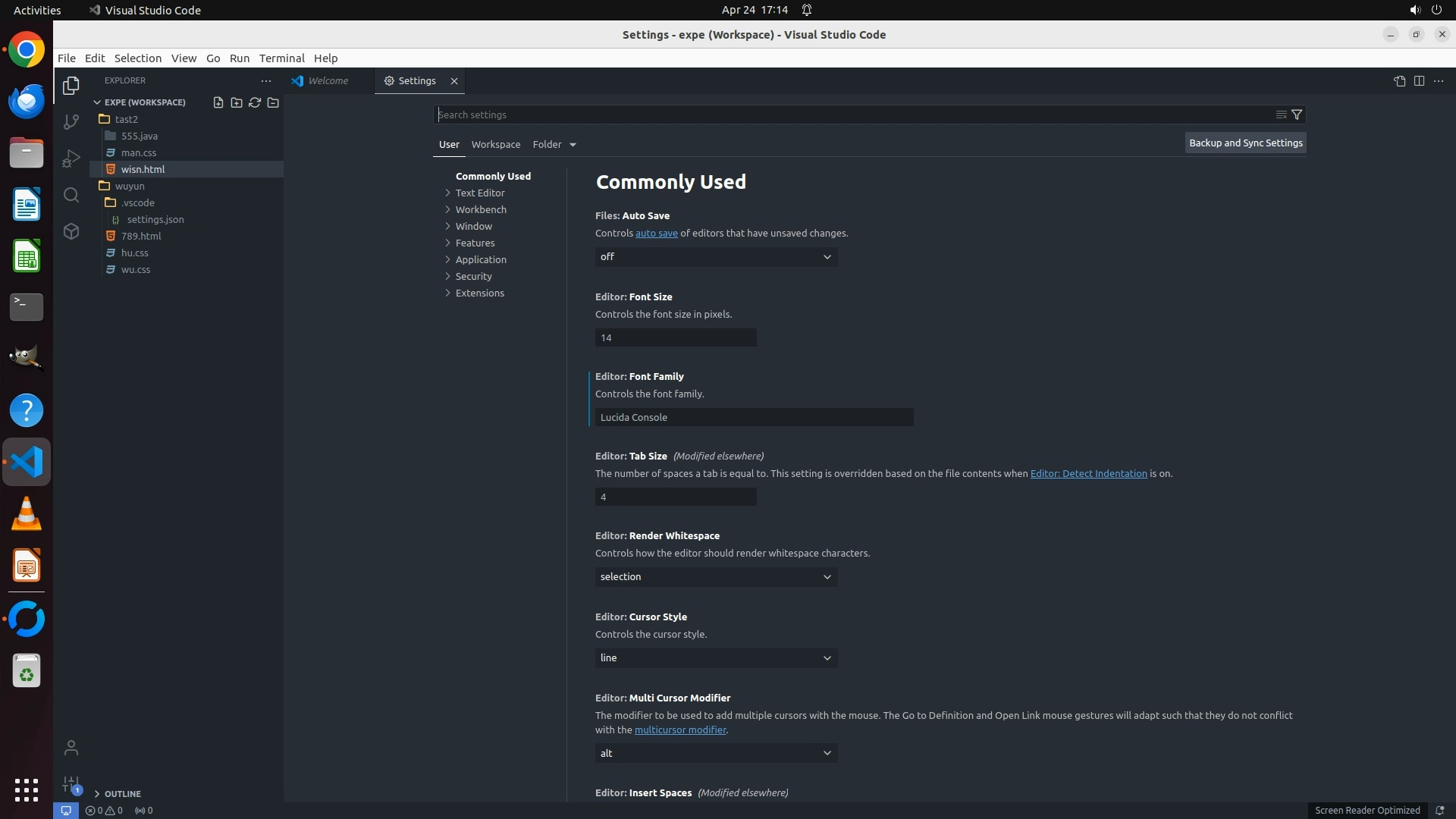Follow the Editor: Detect Indentation link
Viewport: 1456px width, 819px height.
(x=1088, y=473)
